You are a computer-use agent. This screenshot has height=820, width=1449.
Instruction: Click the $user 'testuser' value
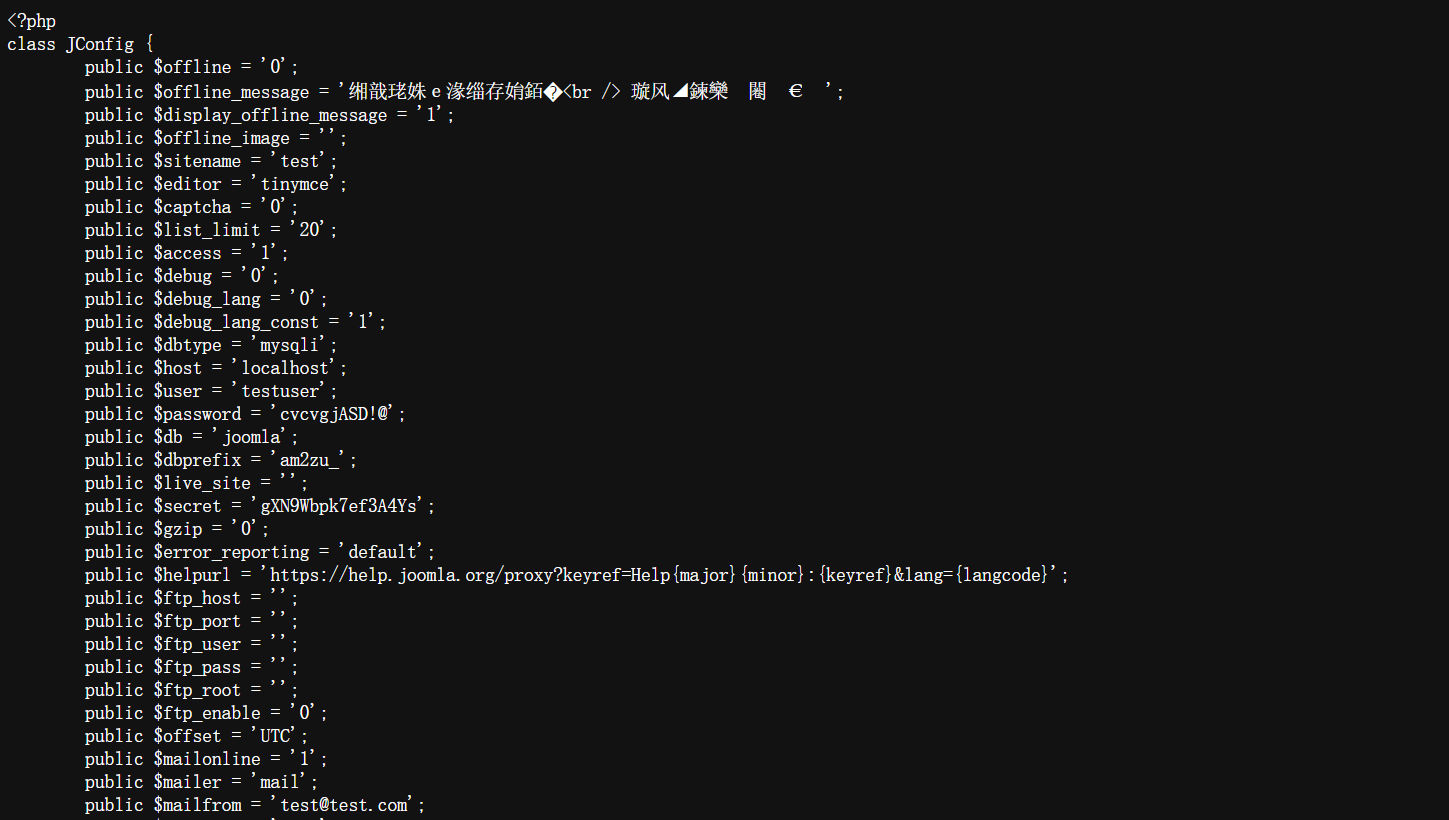tap(284, 390)
